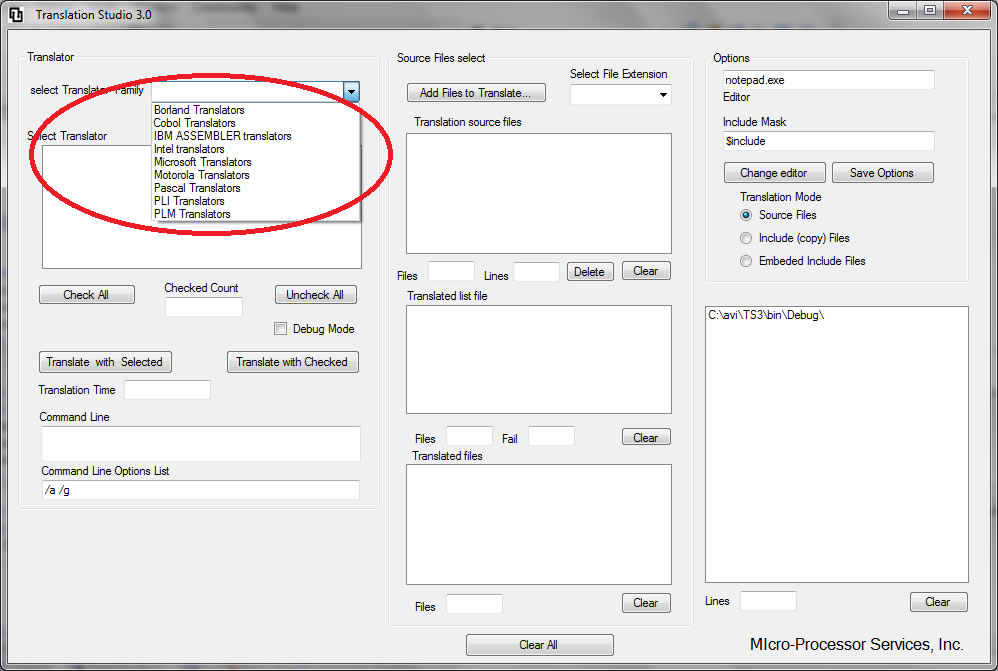The image size is (998, 671).
Task: Select Embeded Include Files mode
Action: [746, 261]
